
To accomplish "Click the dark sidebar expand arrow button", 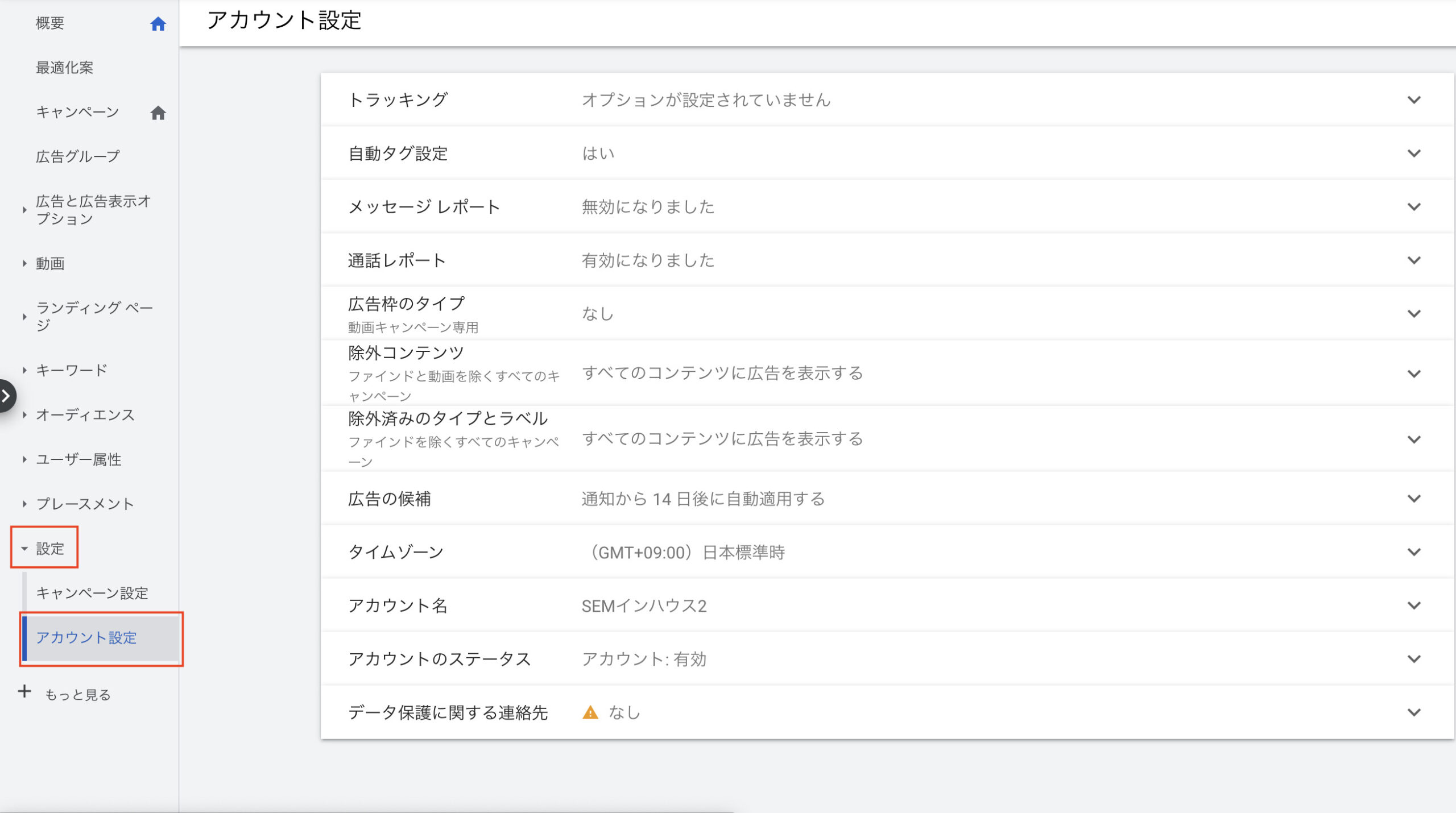I will pos(6,396).
